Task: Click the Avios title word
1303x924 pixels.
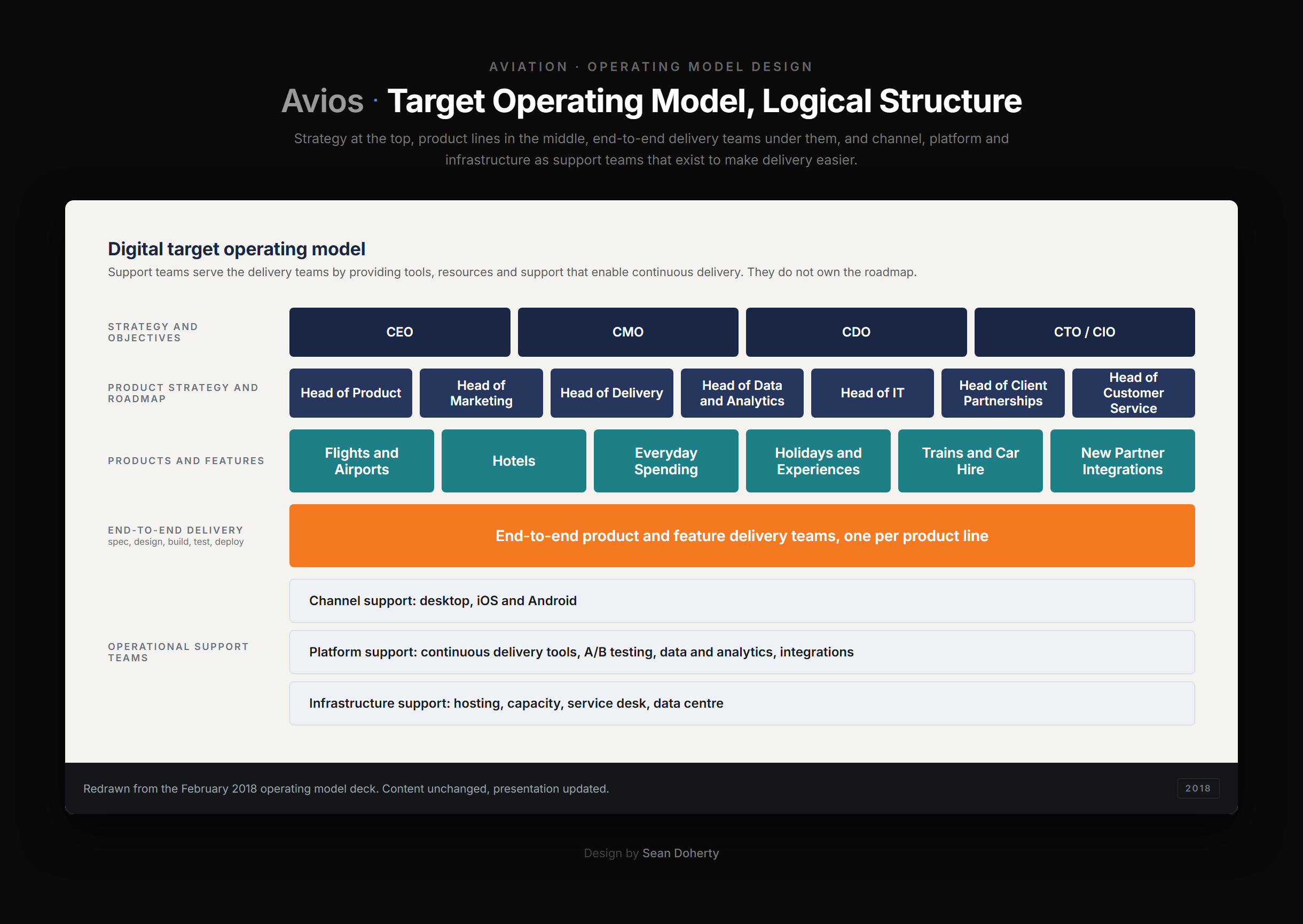Action: pos(323,101)
